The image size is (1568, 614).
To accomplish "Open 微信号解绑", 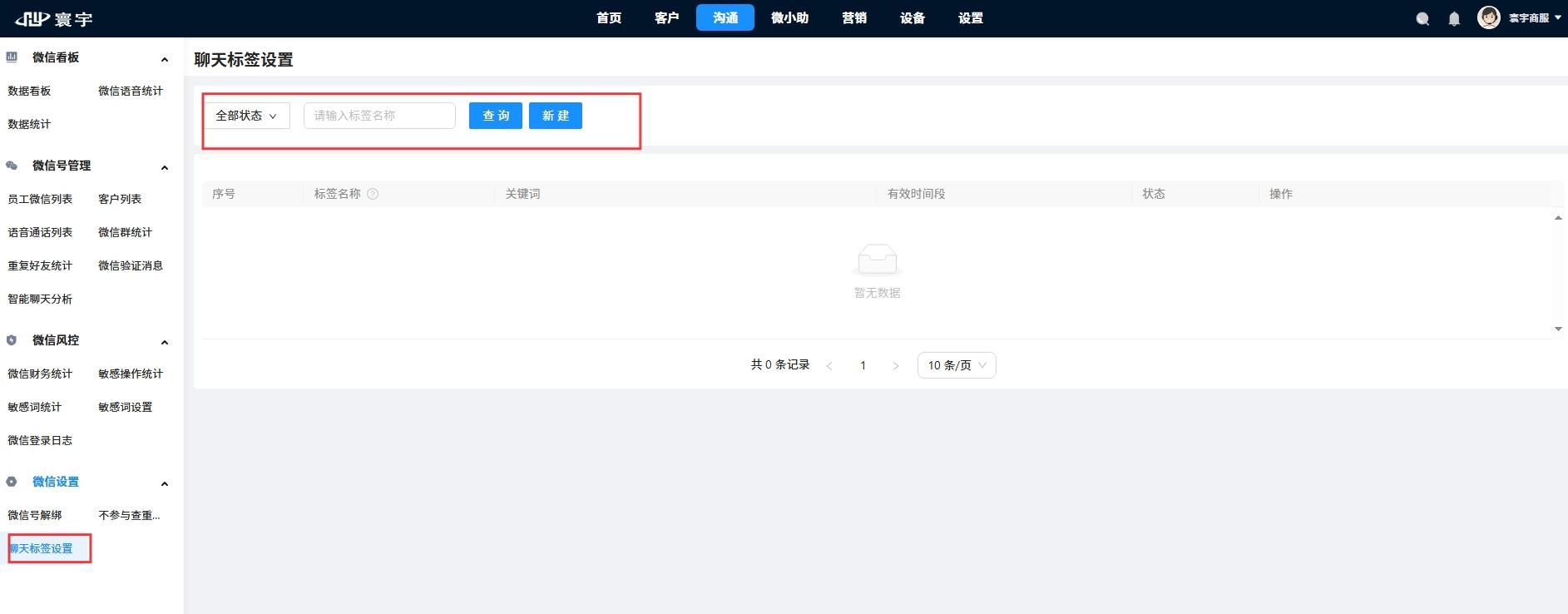I will coord(34,515).
